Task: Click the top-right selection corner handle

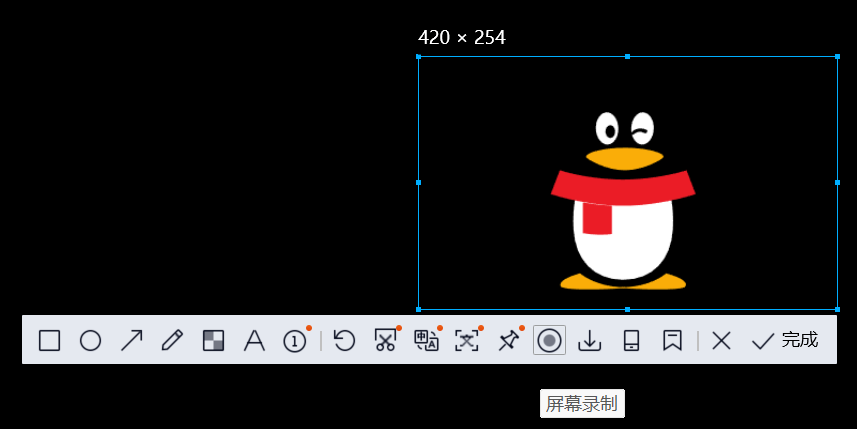Action: coord(837,56)
